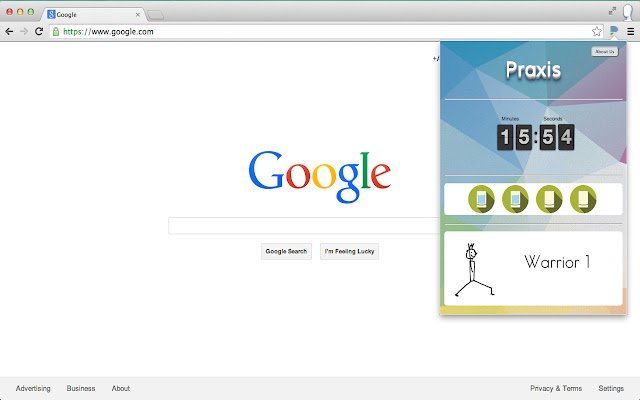Click the browser forward arrow
The image size is (640, 400).
(24, 31)
